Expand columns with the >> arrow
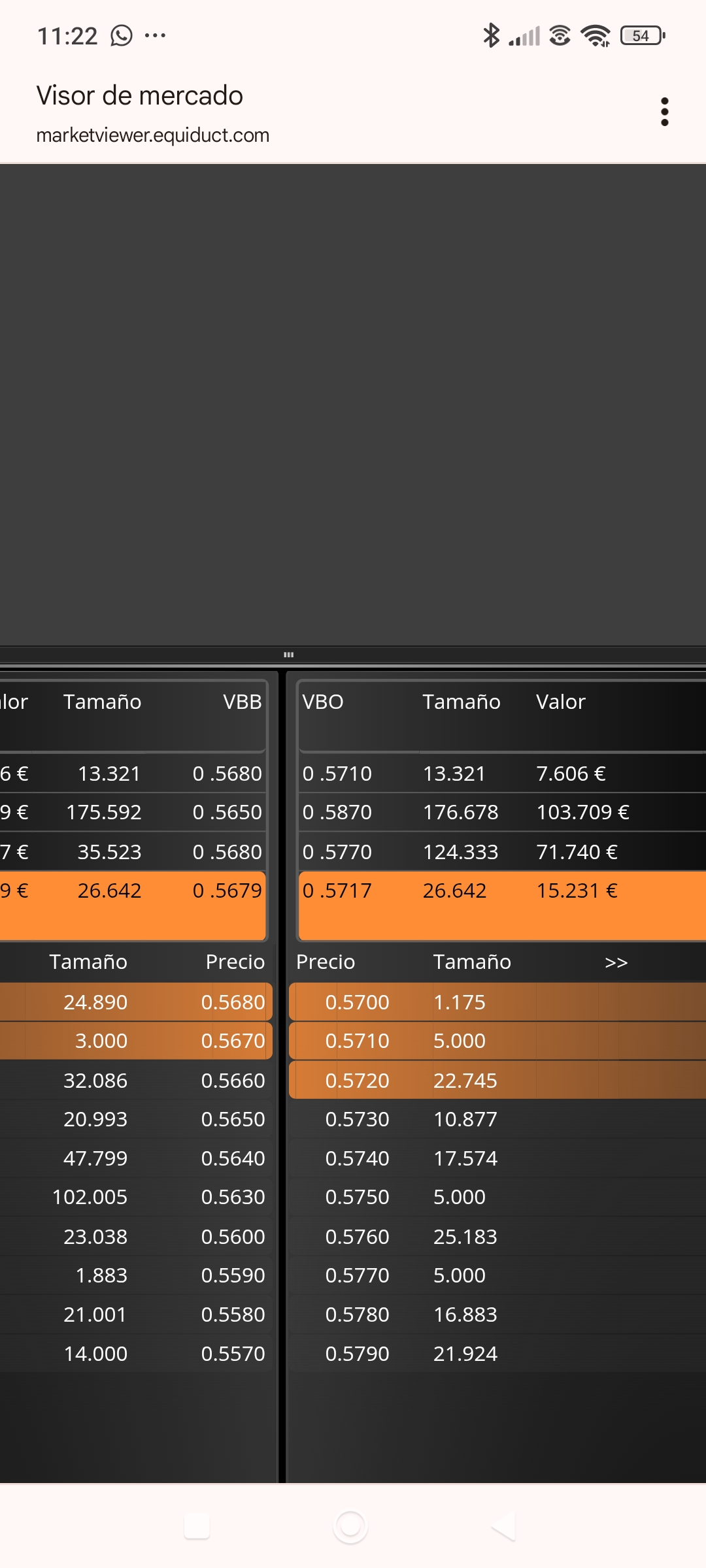 click(x=616, y=962)
